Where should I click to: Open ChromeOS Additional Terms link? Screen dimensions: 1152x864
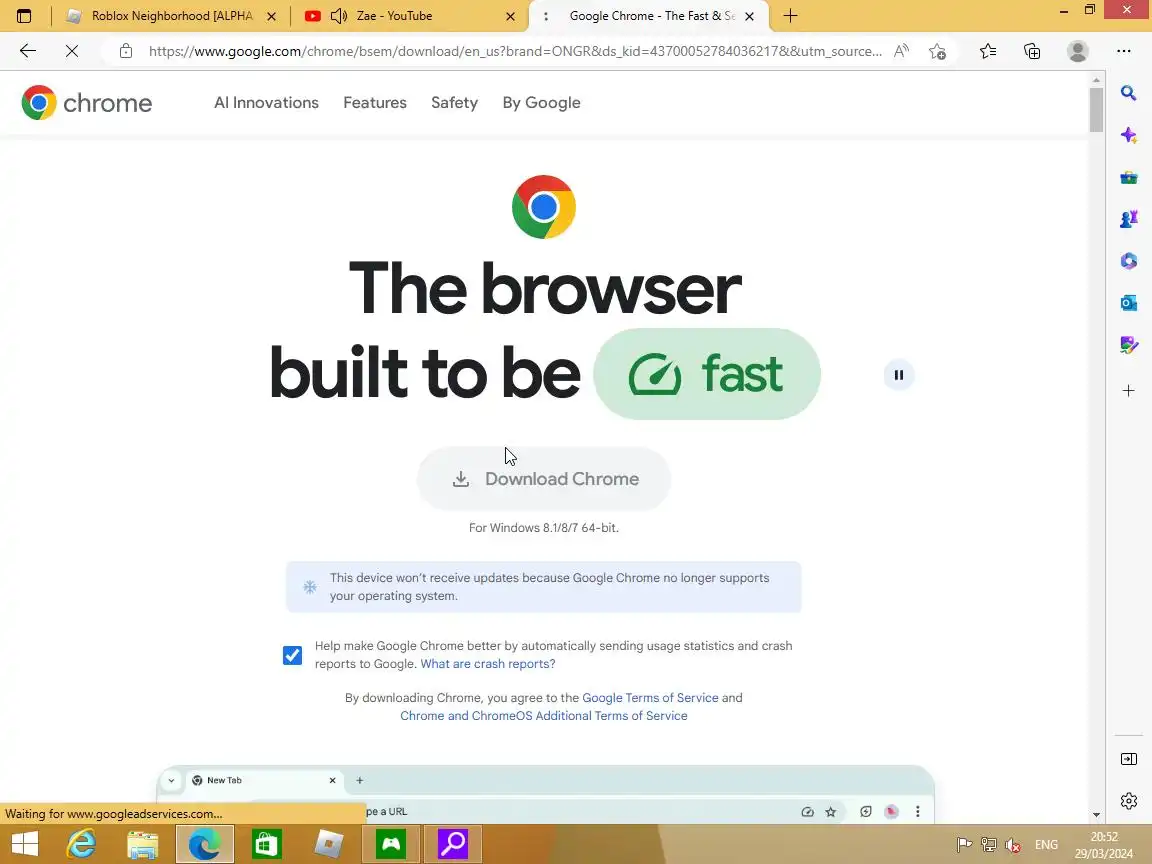pyautogui.click(x=544, y=716)
